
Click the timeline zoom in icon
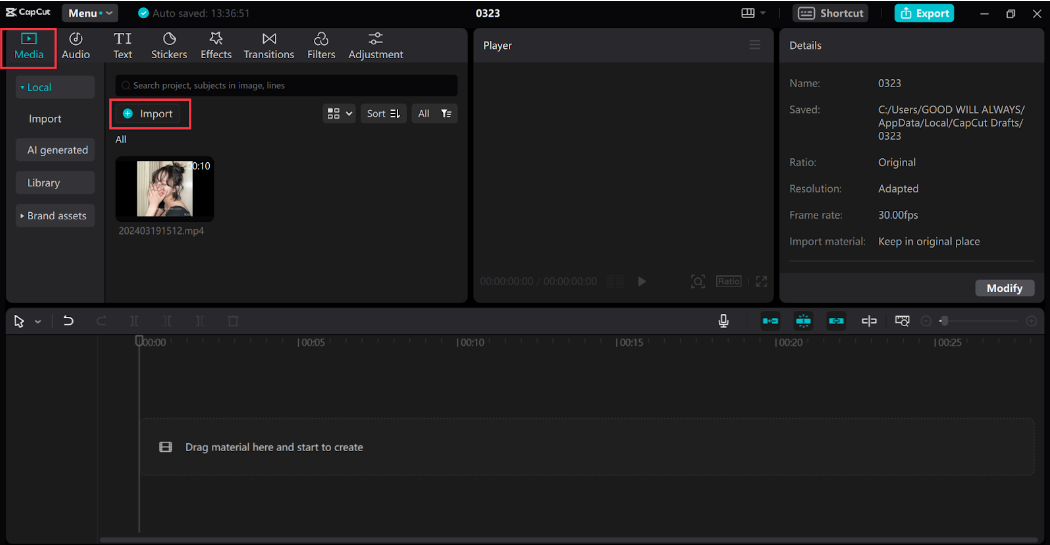[1032, 321]
